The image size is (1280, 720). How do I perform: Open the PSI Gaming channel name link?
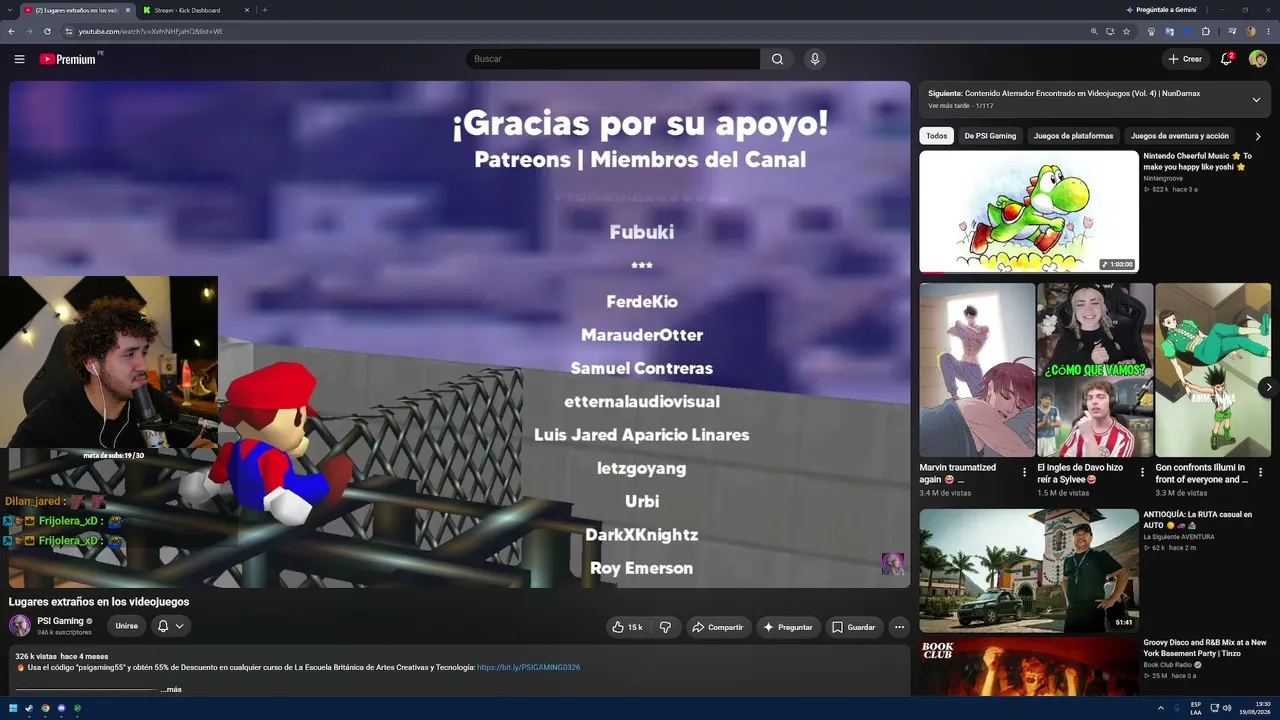click(x=60, y=621)
